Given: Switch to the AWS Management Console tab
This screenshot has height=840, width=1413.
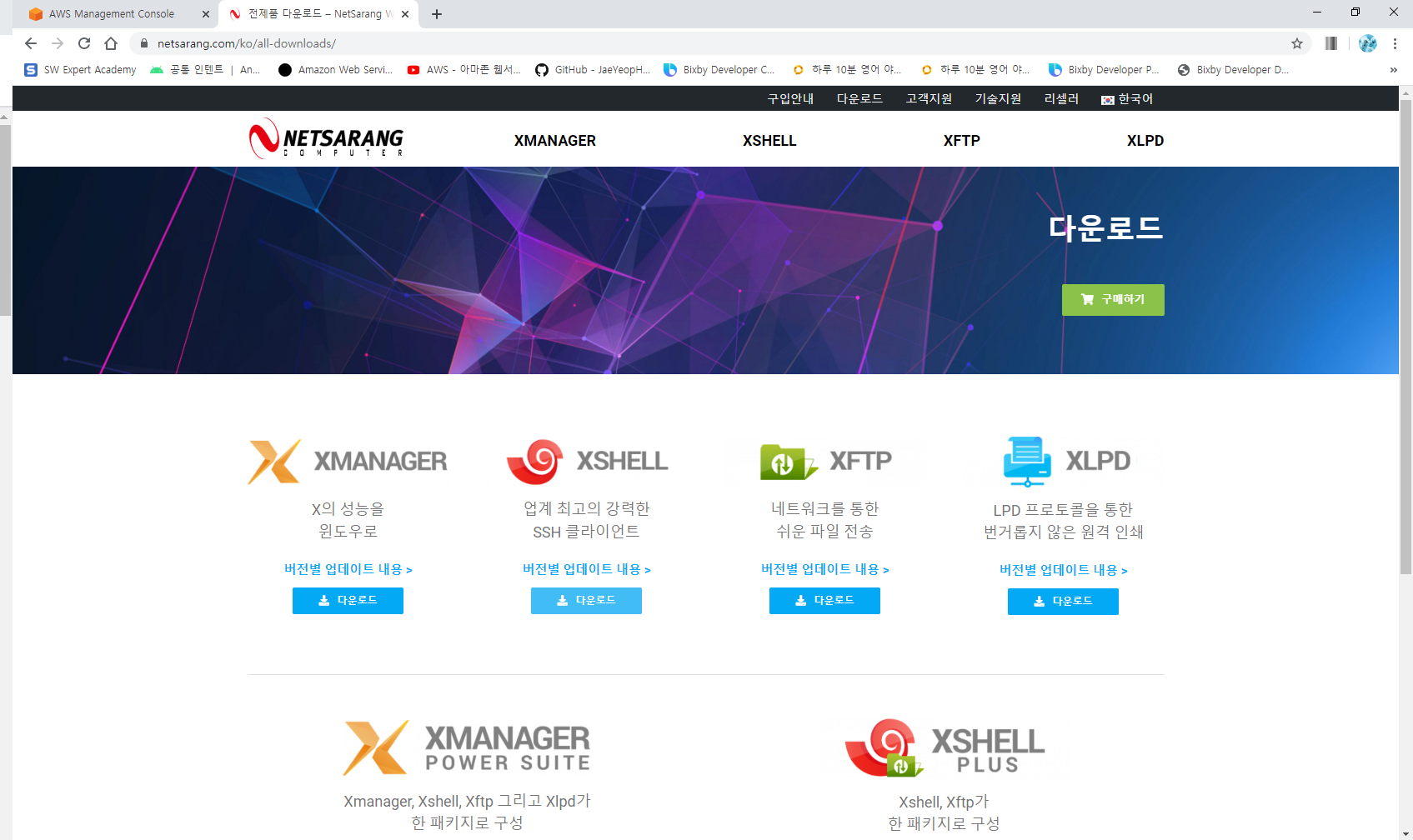Looking at the screenshot, I should click(111, 14).
